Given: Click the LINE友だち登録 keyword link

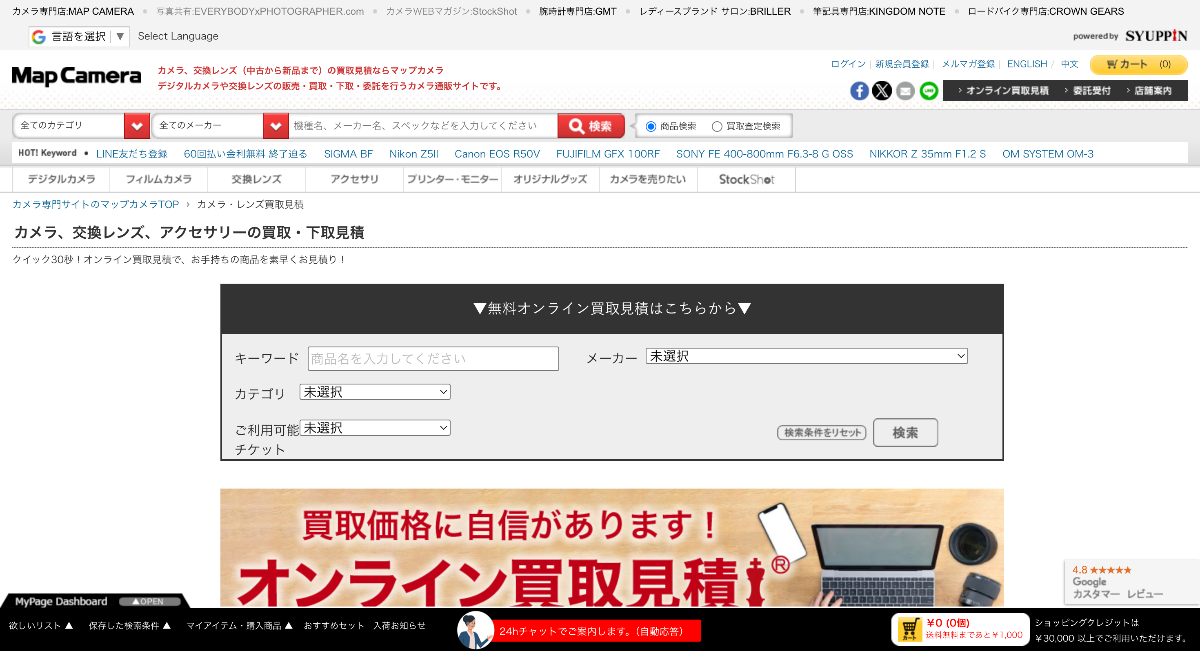Looking at the screenshot, I should [132, 154].
